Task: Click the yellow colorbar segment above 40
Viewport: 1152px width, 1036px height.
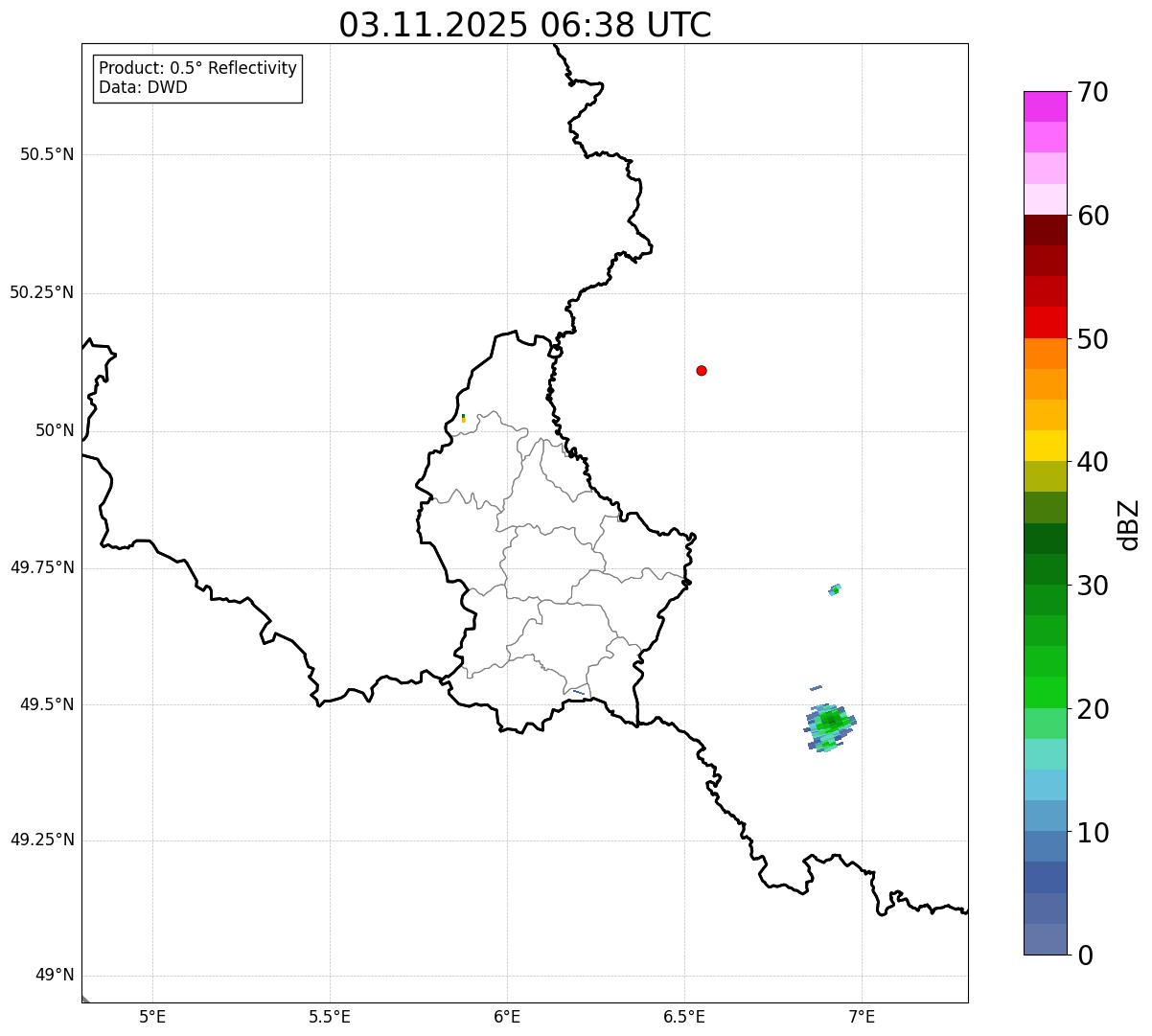Action: pos(1045,446)
